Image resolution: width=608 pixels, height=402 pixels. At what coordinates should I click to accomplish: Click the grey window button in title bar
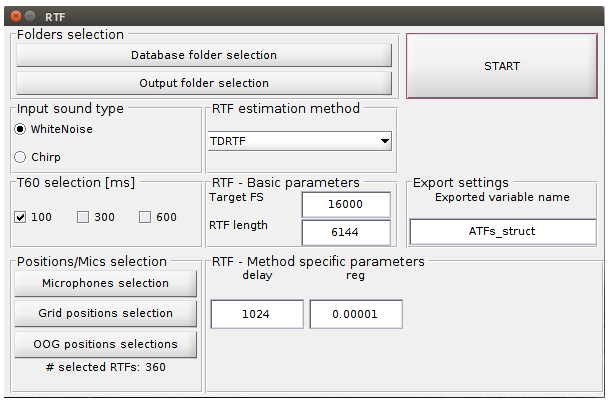pos(30,17)
